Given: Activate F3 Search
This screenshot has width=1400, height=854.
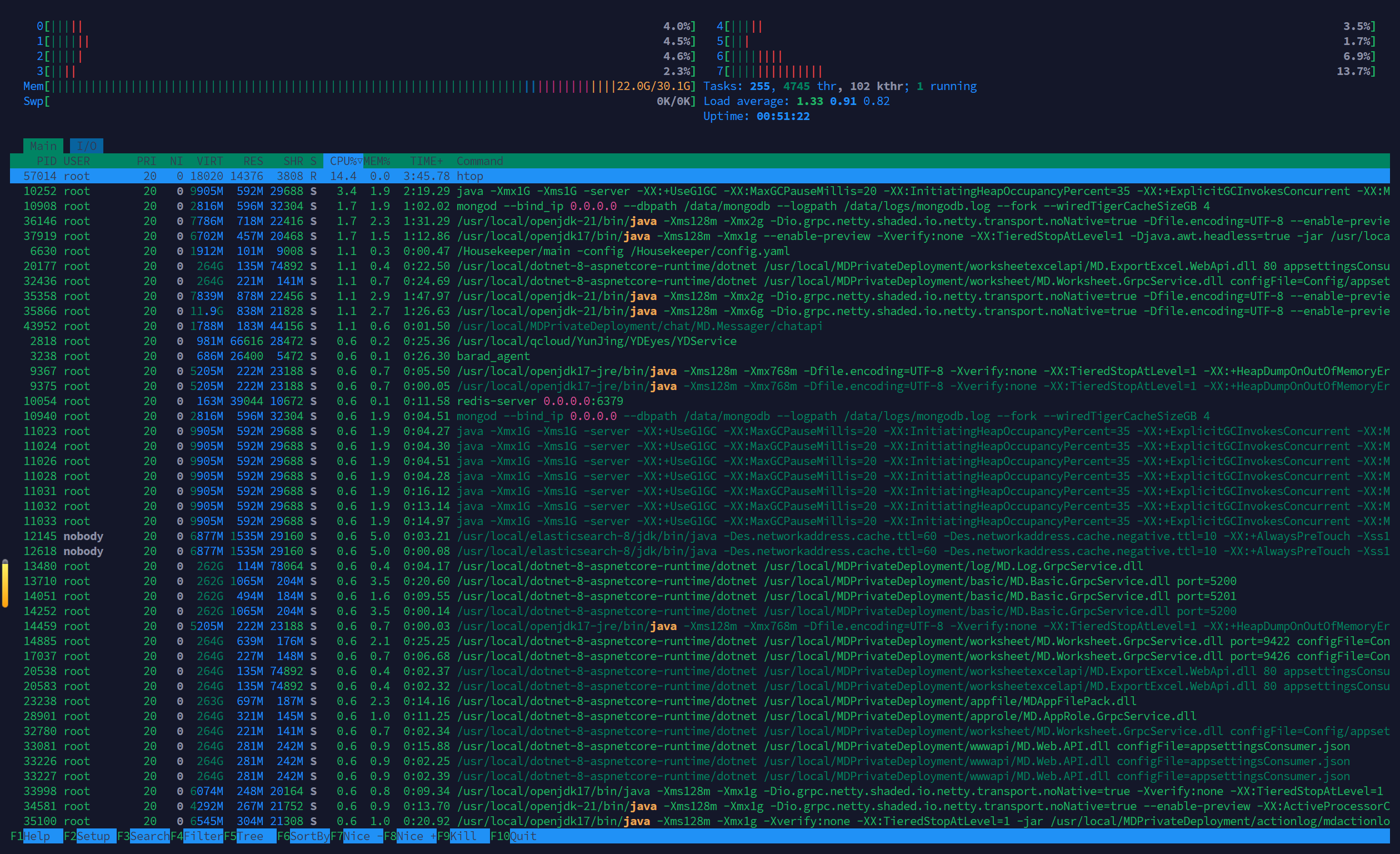Looking at the screenshot, I should (x=143, y=836).
